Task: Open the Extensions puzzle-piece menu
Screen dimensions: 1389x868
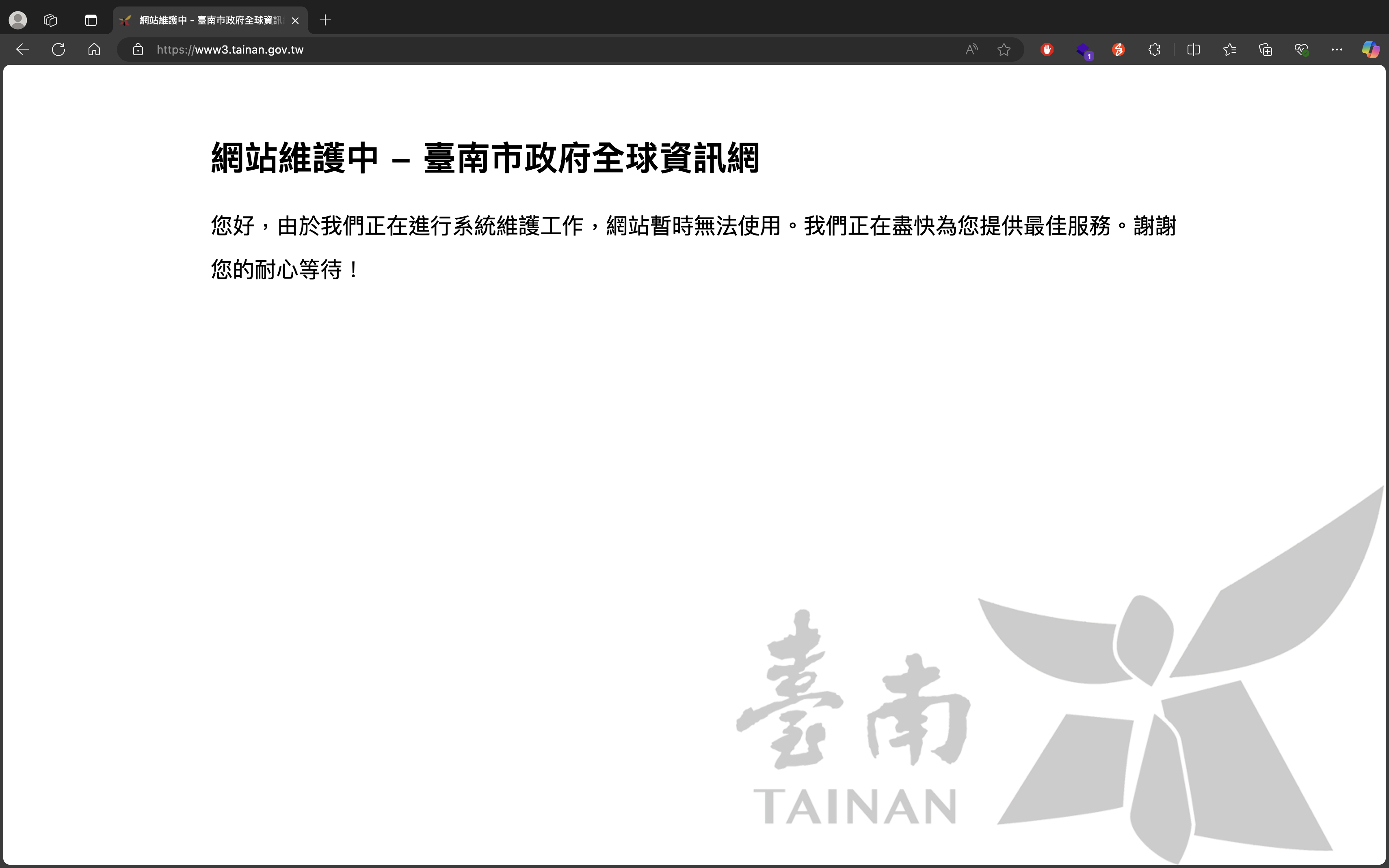Action: 1154,50
